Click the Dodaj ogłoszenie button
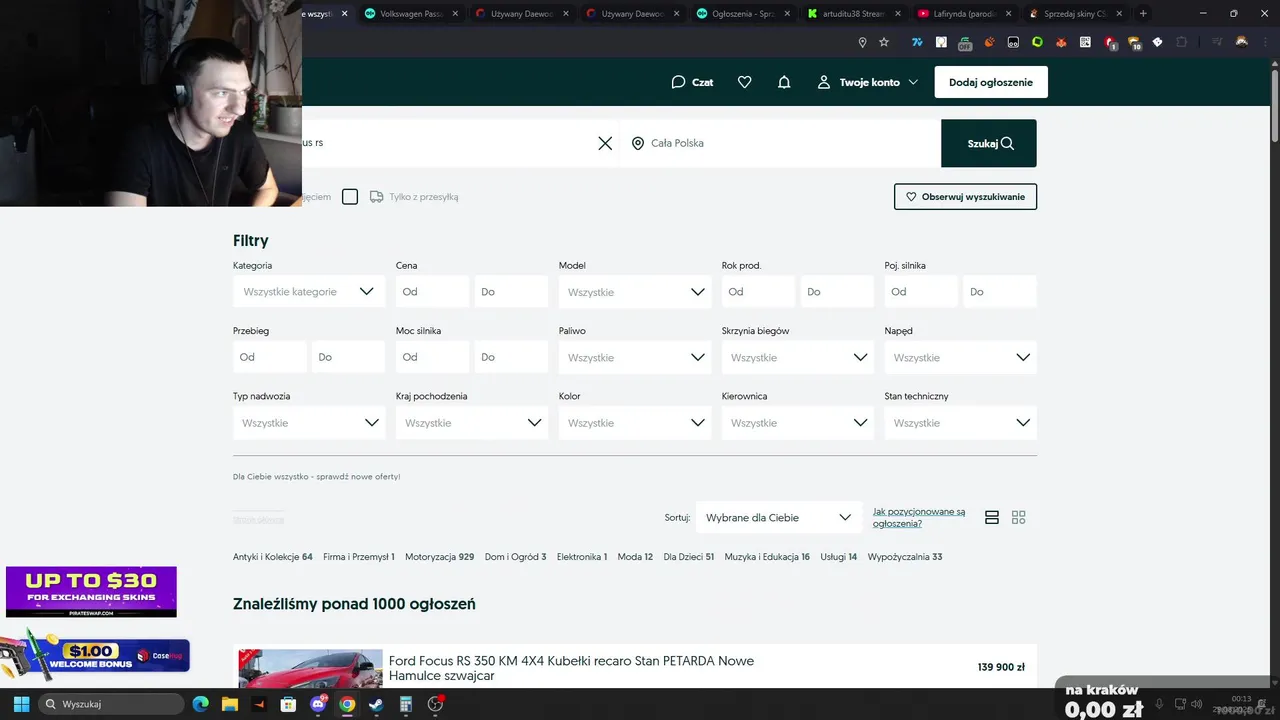 click(x=991, y=82)
